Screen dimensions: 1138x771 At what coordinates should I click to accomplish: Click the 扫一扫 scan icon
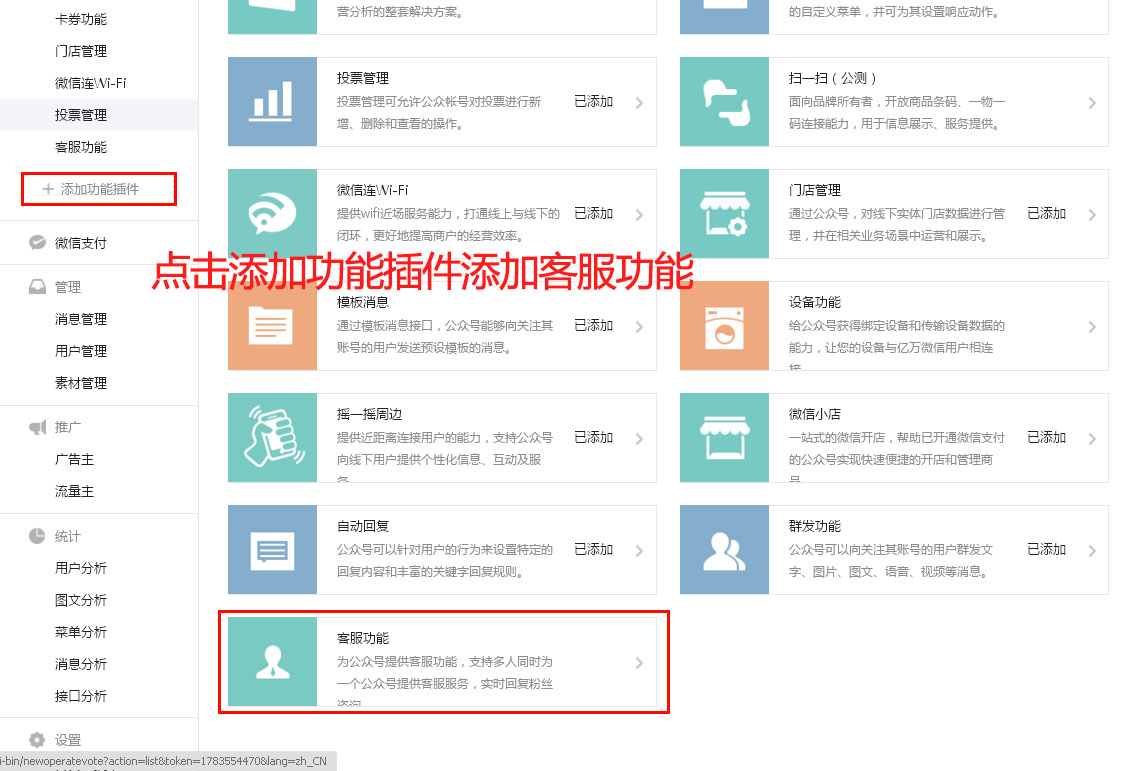724,102
